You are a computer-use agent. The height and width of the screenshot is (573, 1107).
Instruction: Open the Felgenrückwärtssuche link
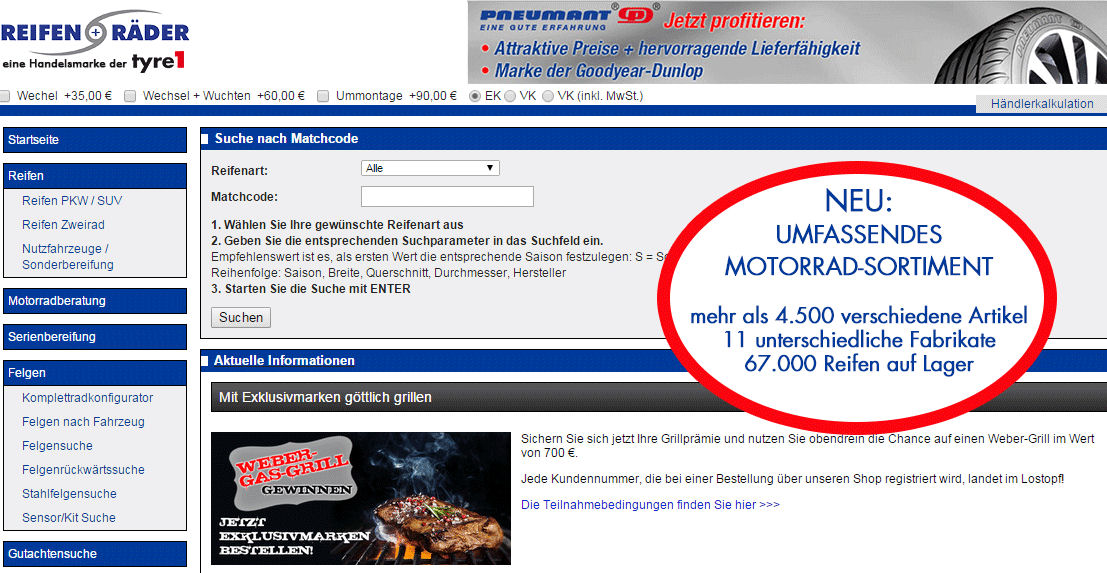[83, 469]
